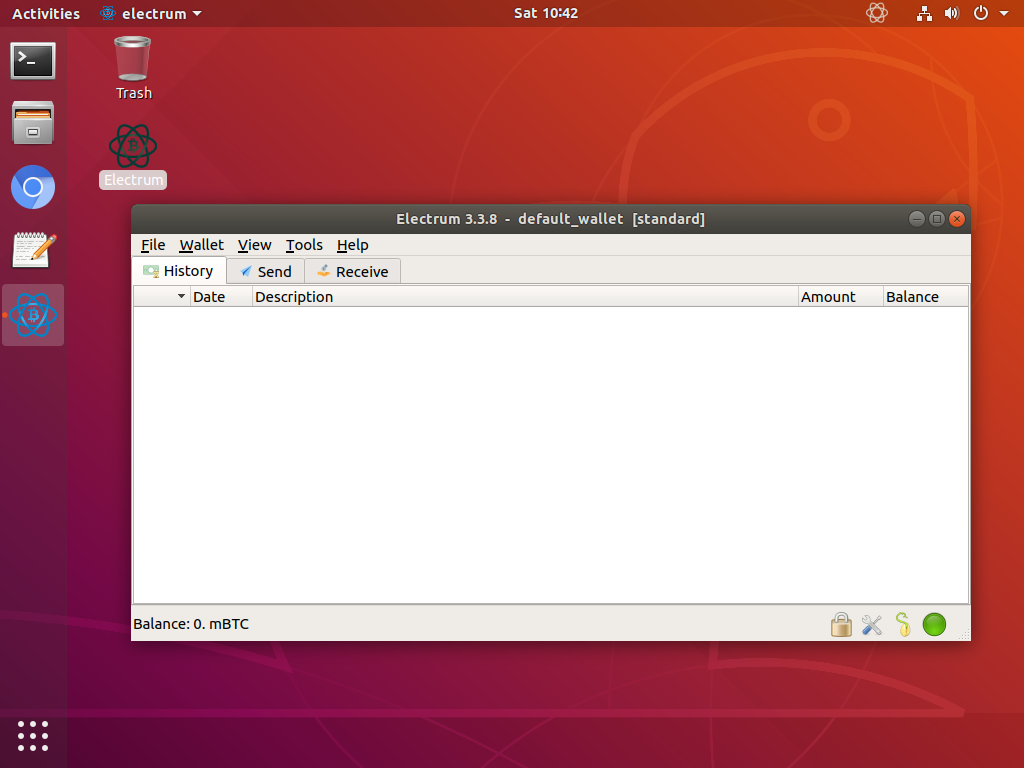Click the Balance column header
Image resolution: width=1024 pixels, height=768 pixels.
pos(925,296)
